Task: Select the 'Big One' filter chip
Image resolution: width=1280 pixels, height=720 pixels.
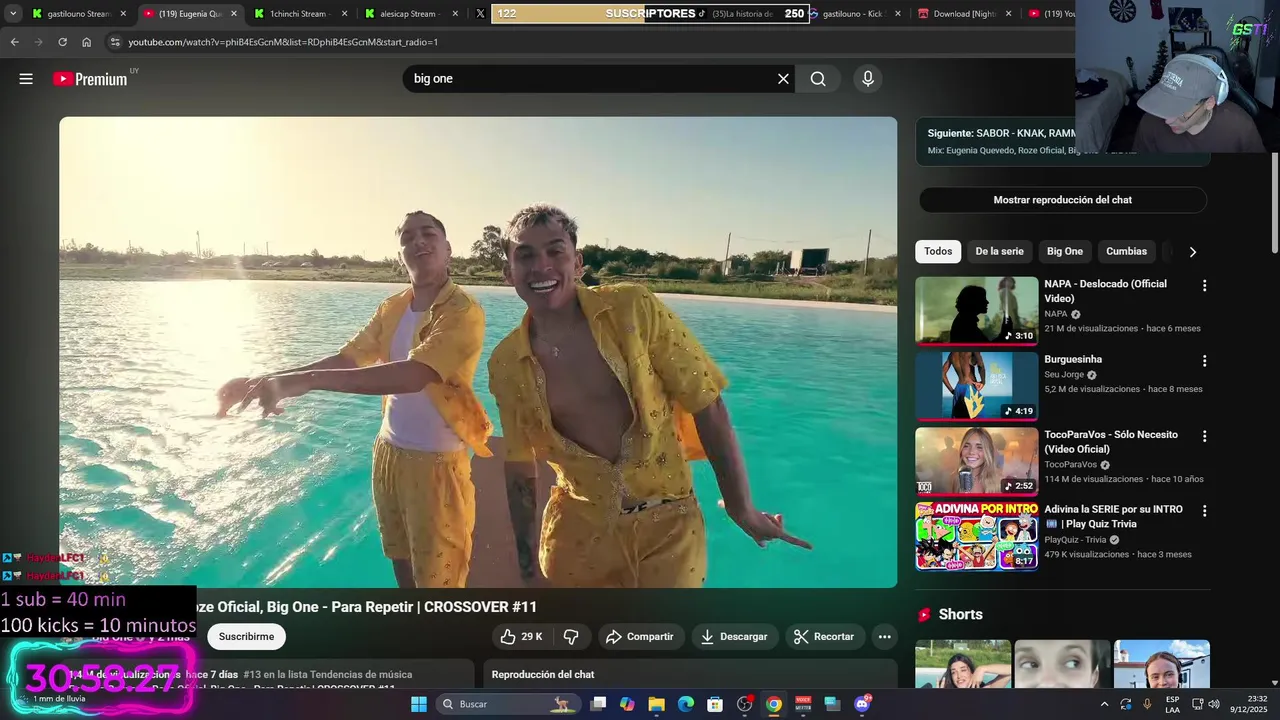Action: (1065, 251)
